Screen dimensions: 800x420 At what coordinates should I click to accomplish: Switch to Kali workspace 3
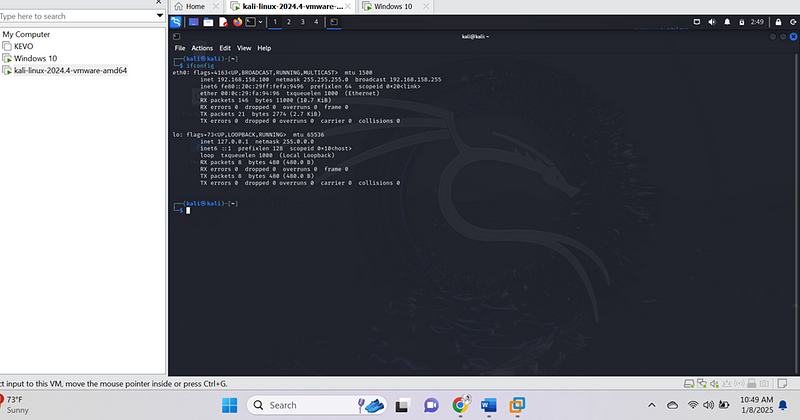point(303,22)
